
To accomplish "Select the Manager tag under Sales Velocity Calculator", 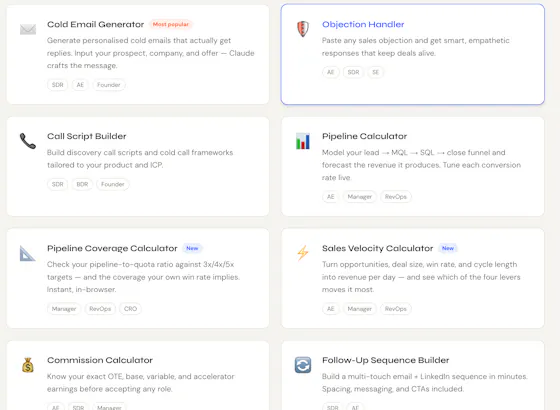I will click(360, 309).
